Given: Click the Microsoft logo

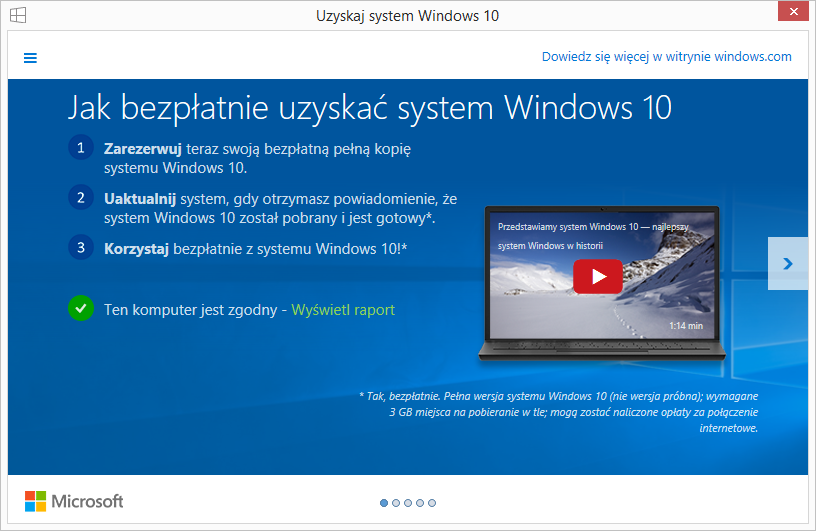Looking at the screenshot, I should coord(74,501).
